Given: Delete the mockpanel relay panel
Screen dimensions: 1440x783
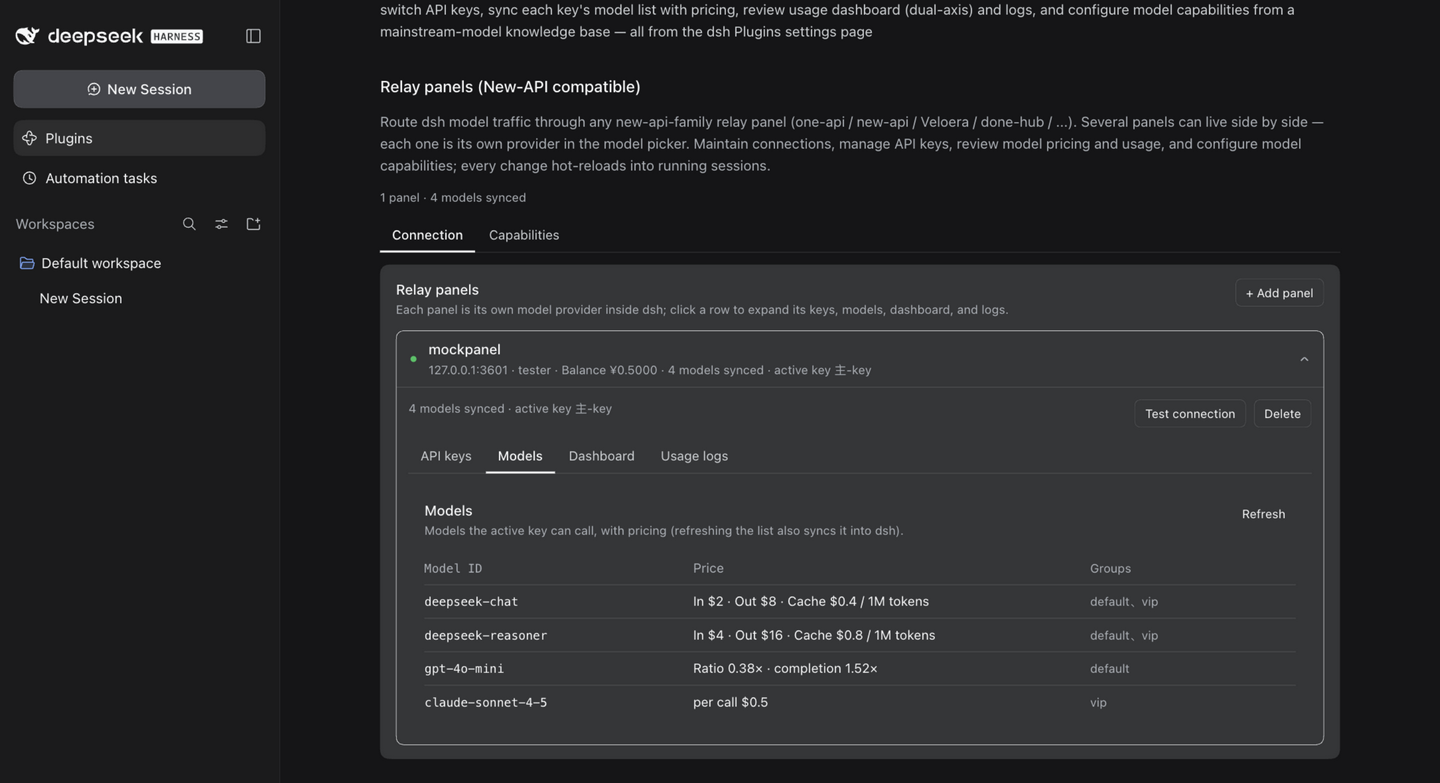Looking at the screenshot, I should [1282, 414].
